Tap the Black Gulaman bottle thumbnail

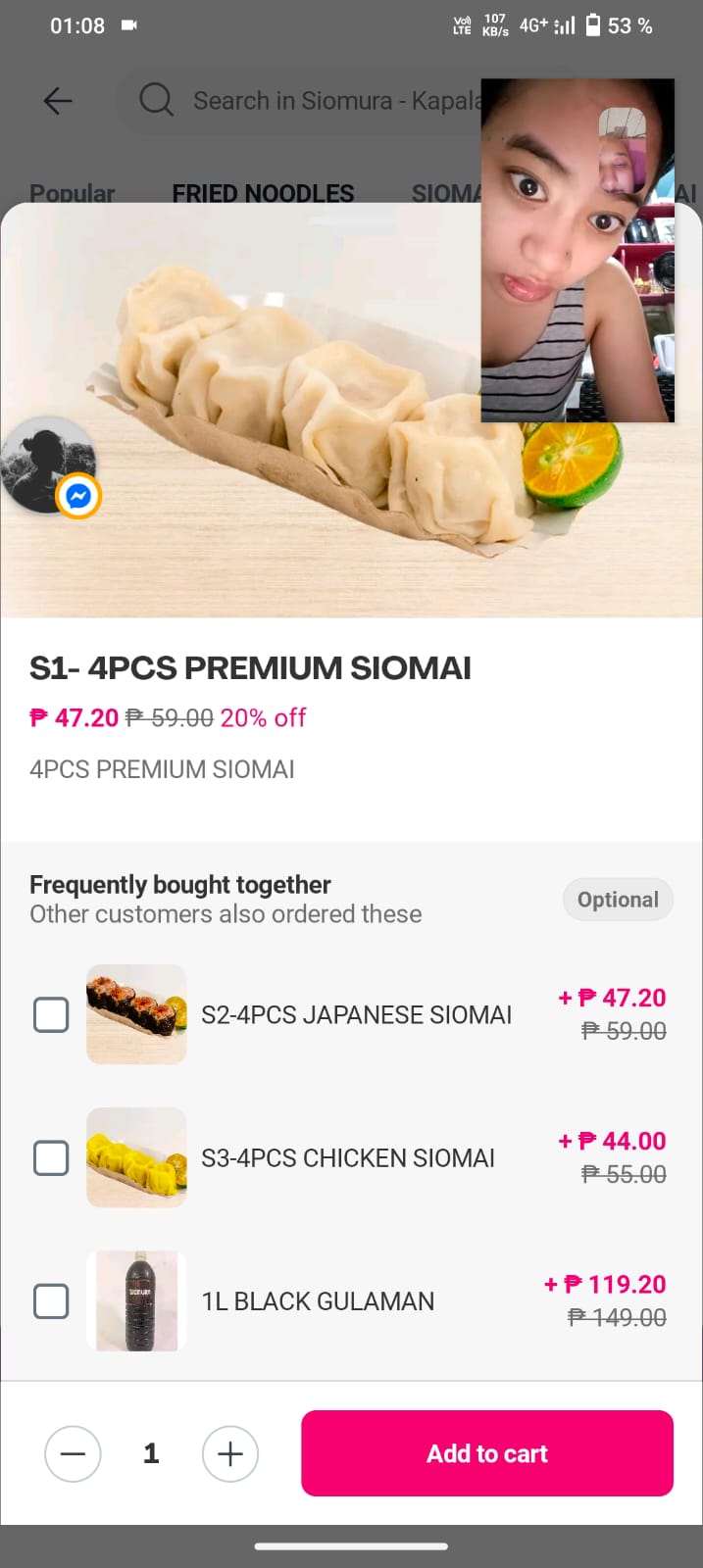(x=136, y=1300)
